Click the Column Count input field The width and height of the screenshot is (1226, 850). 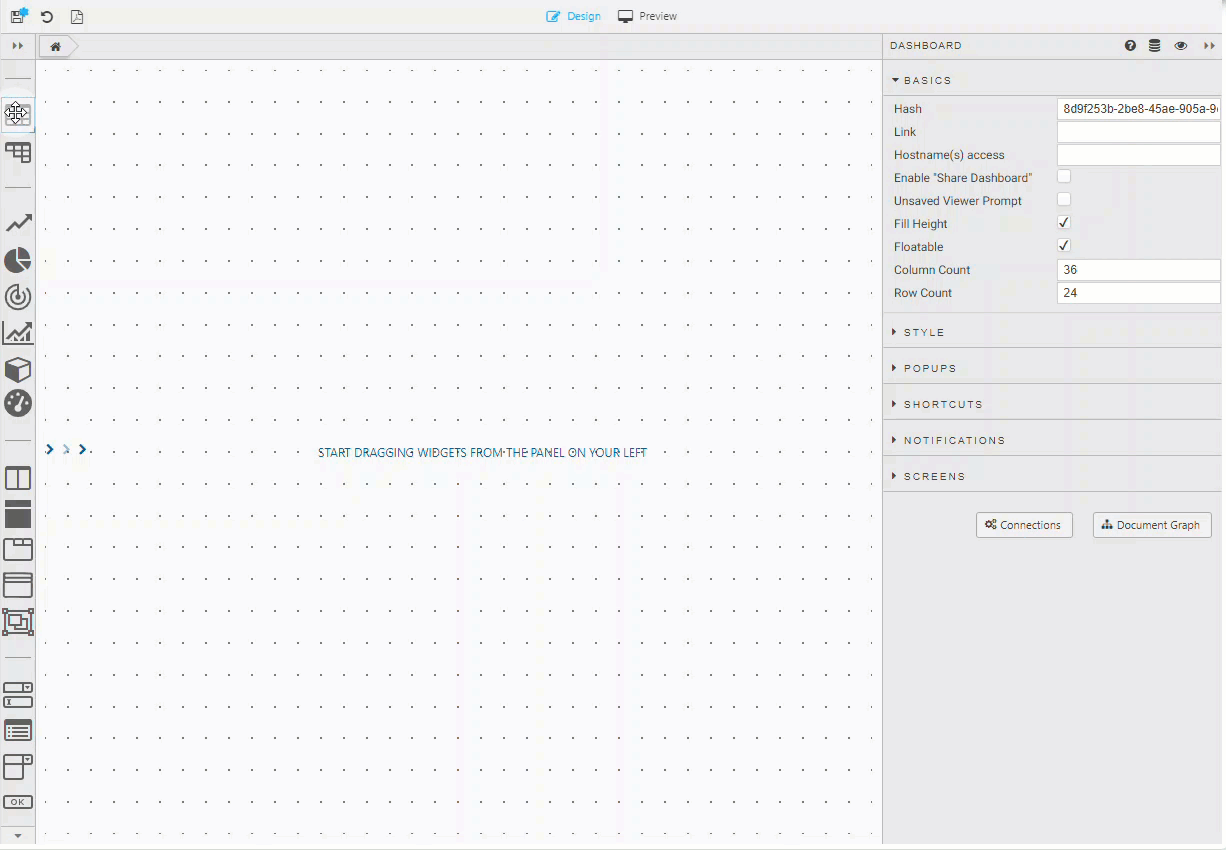[1139, 269]
